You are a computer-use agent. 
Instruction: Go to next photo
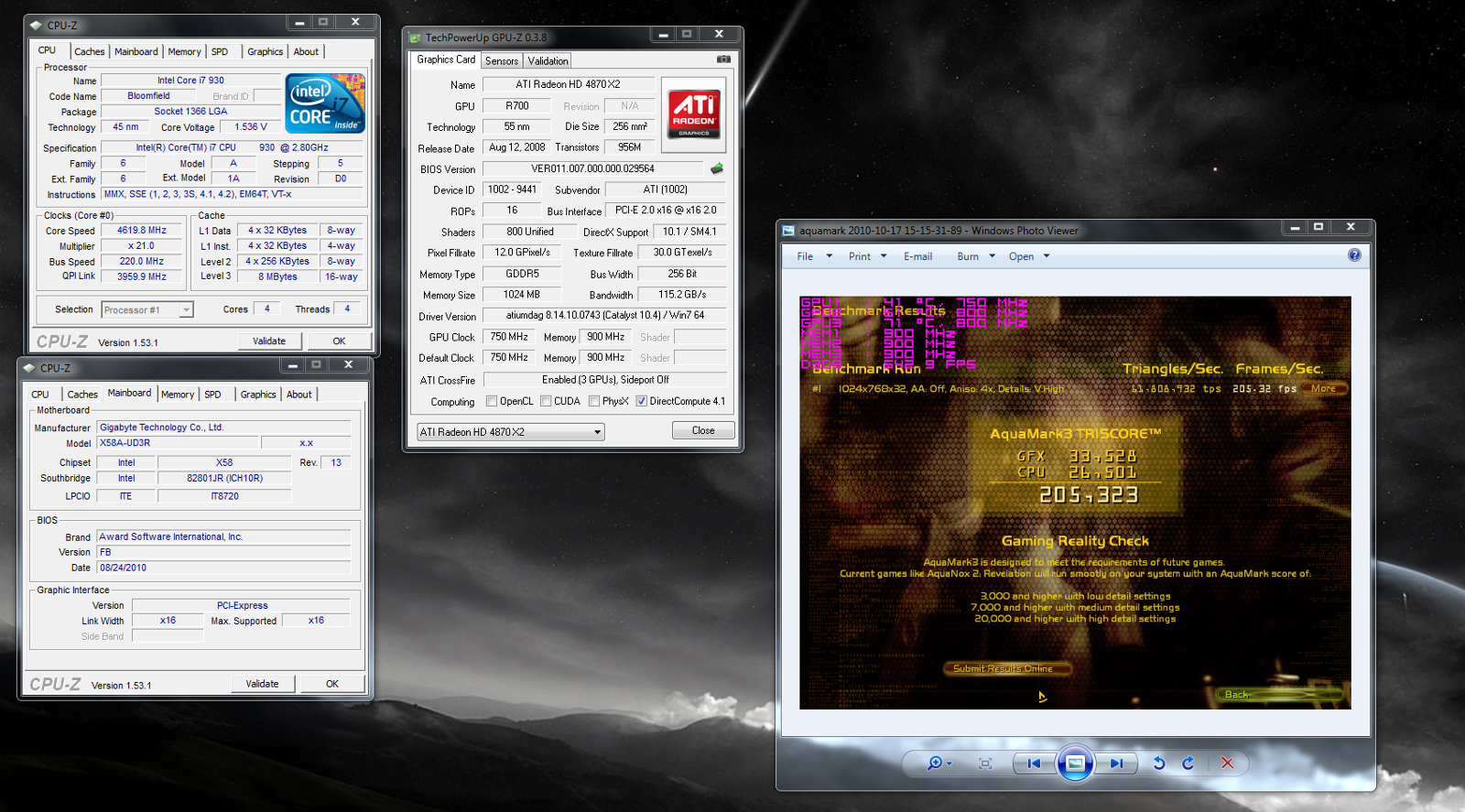click(1117, 763)
